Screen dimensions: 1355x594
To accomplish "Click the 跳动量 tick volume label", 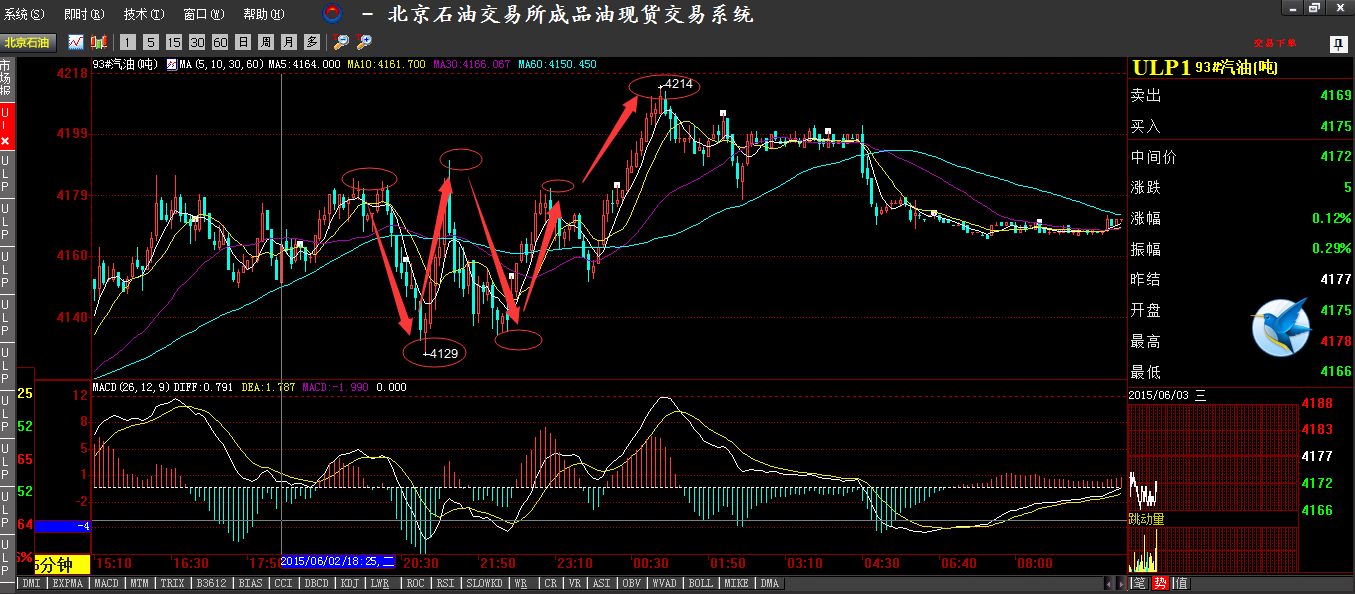I will [x=1147, y=519].
